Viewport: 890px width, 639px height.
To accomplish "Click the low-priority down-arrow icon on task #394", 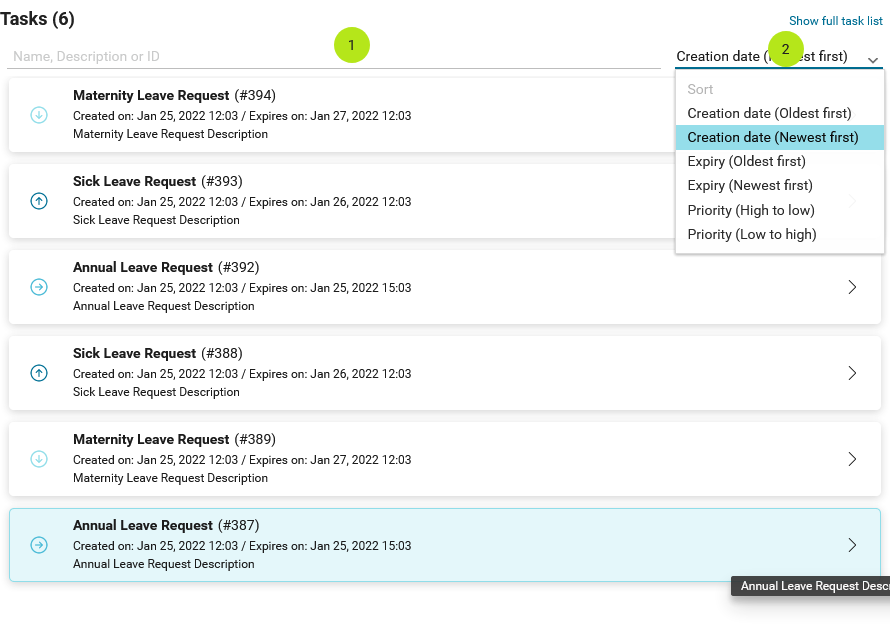I will (x=39, y=115).
